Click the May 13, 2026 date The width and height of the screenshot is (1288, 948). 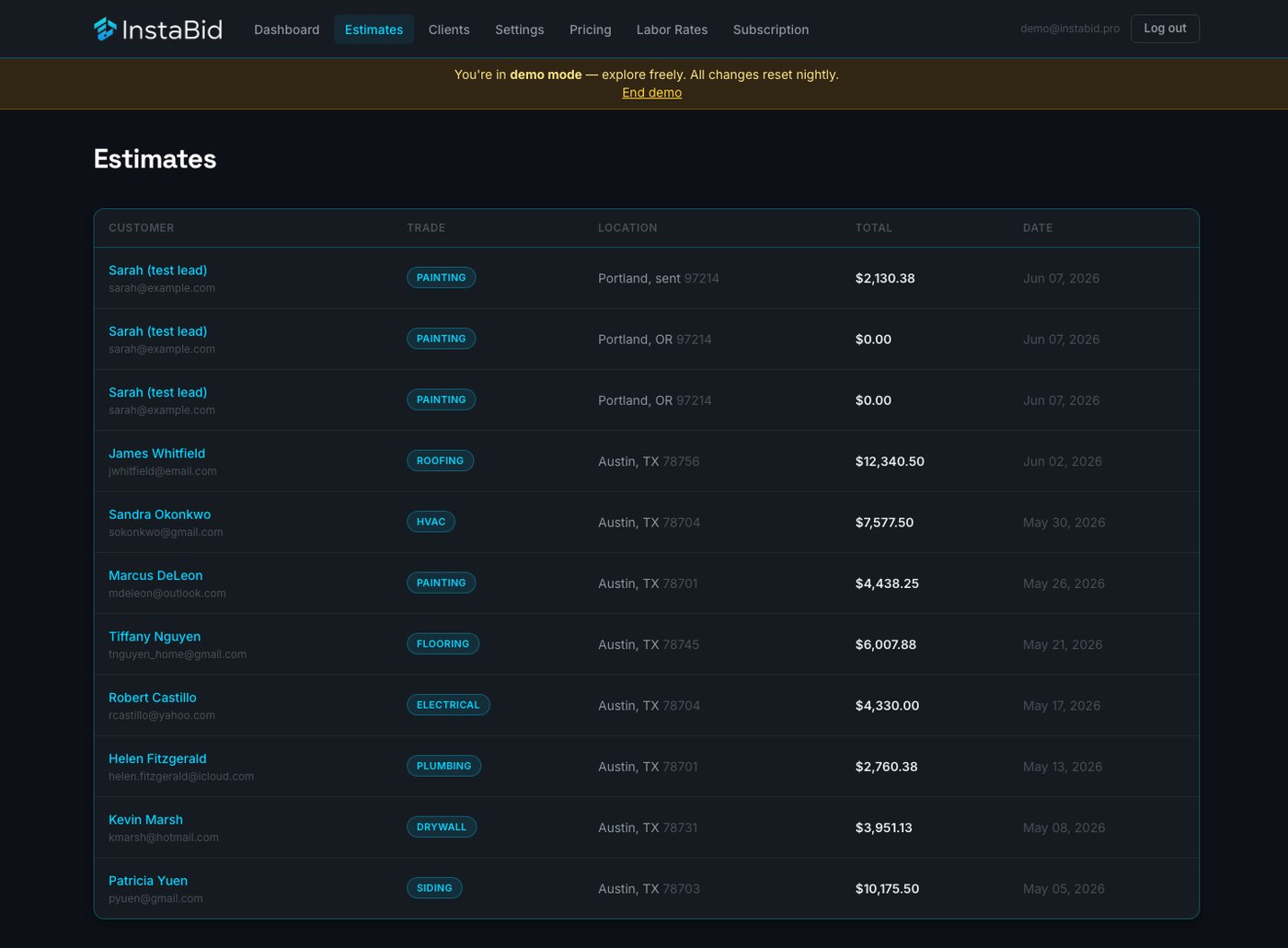(x=1063, y=767)
